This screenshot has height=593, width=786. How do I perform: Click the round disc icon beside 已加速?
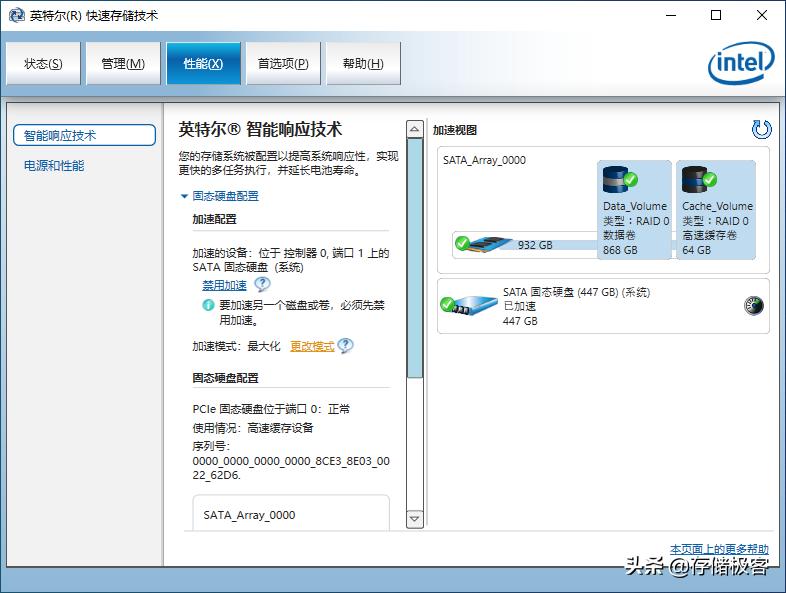coord(753,305)
